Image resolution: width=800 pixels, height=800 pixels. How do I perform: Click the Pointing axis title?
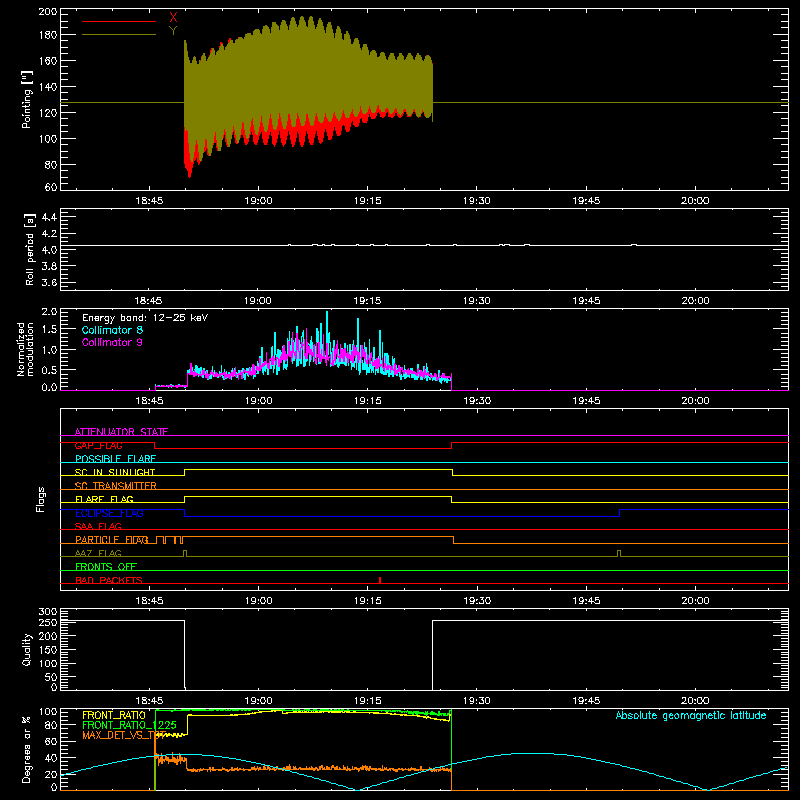(27, 99)
